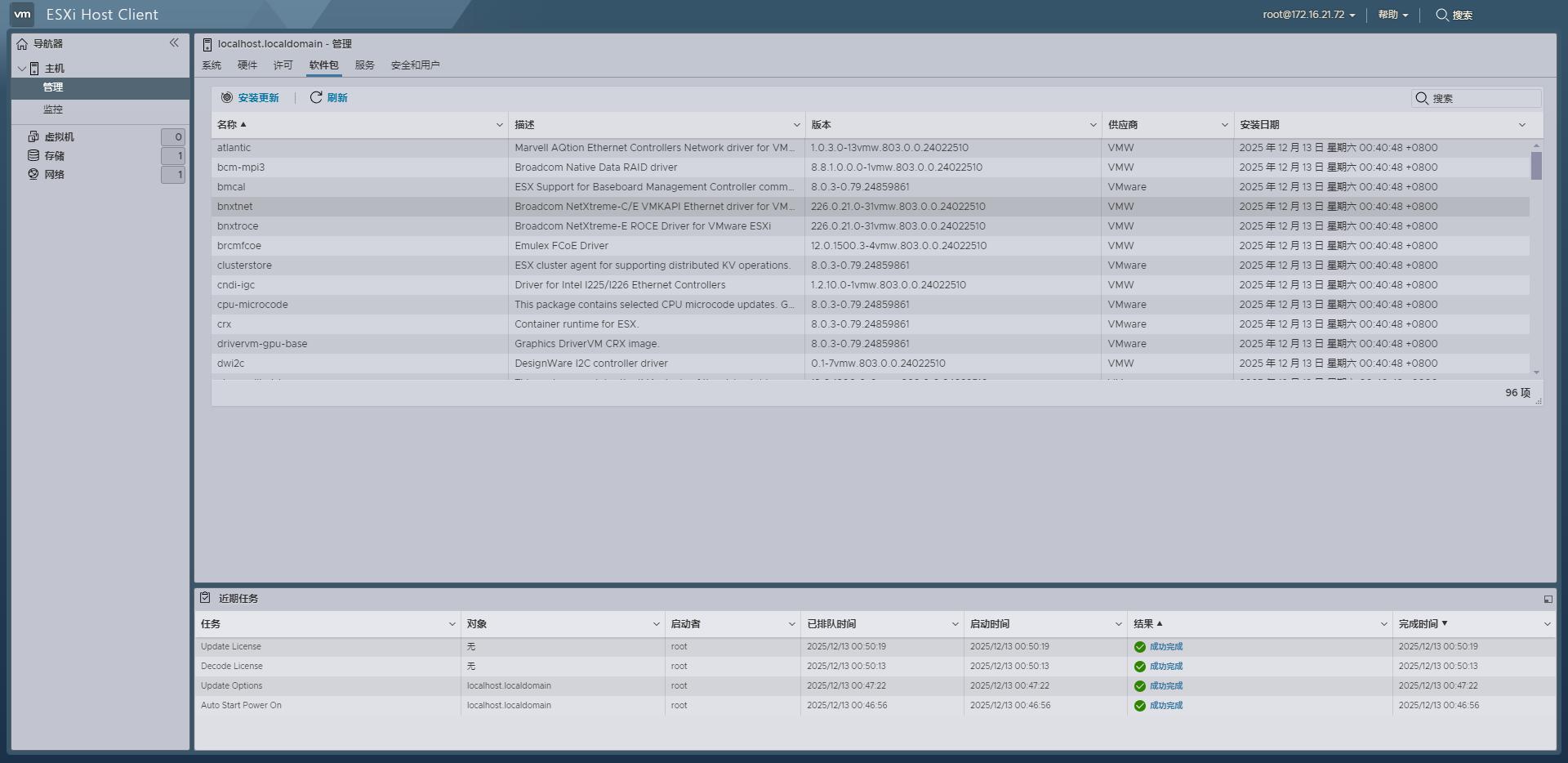Switch to the 硬件 tab
1568x763 pixels.
pos(247,65)
